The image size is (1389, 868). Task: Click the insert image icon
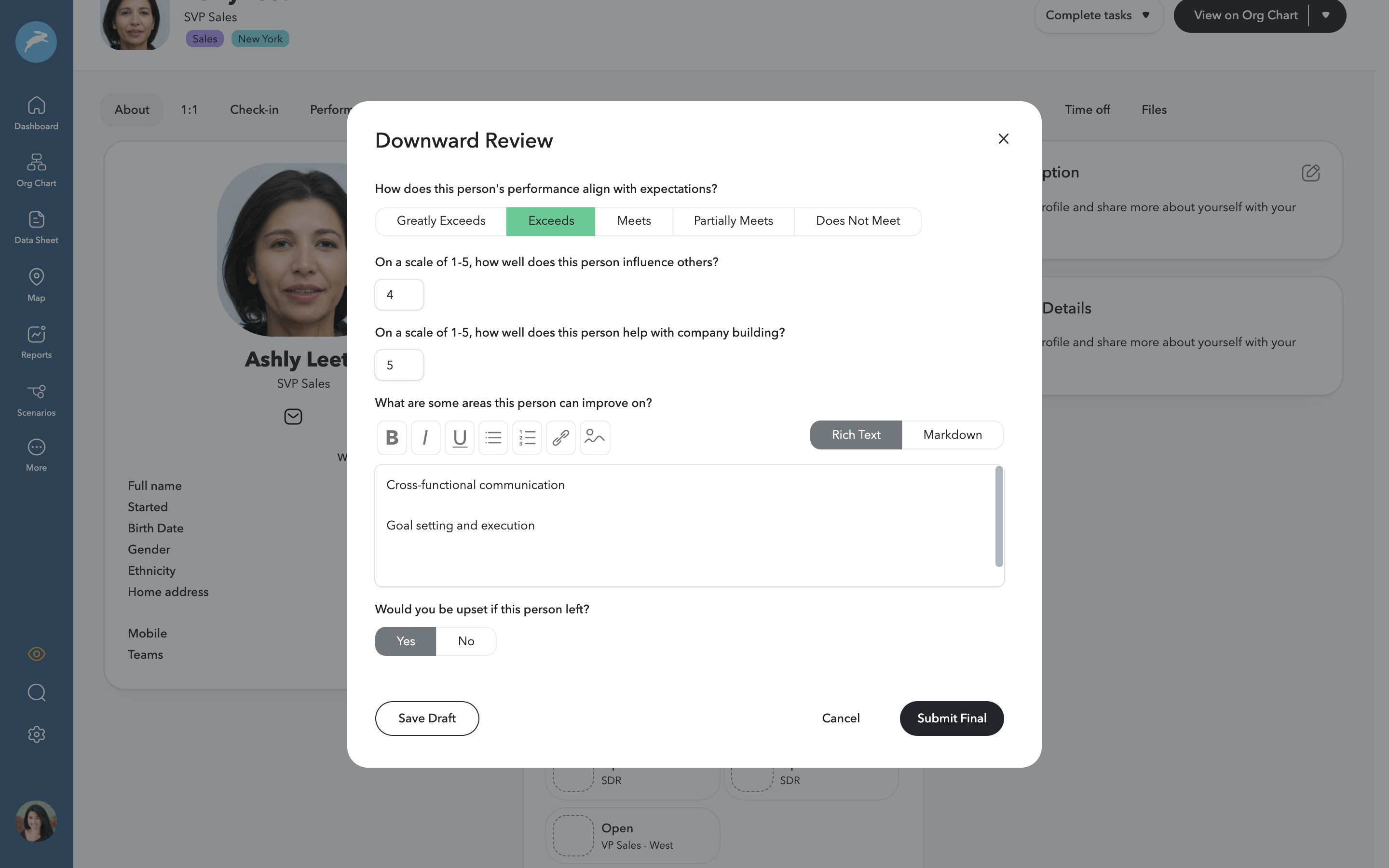(x=595, y=438)
